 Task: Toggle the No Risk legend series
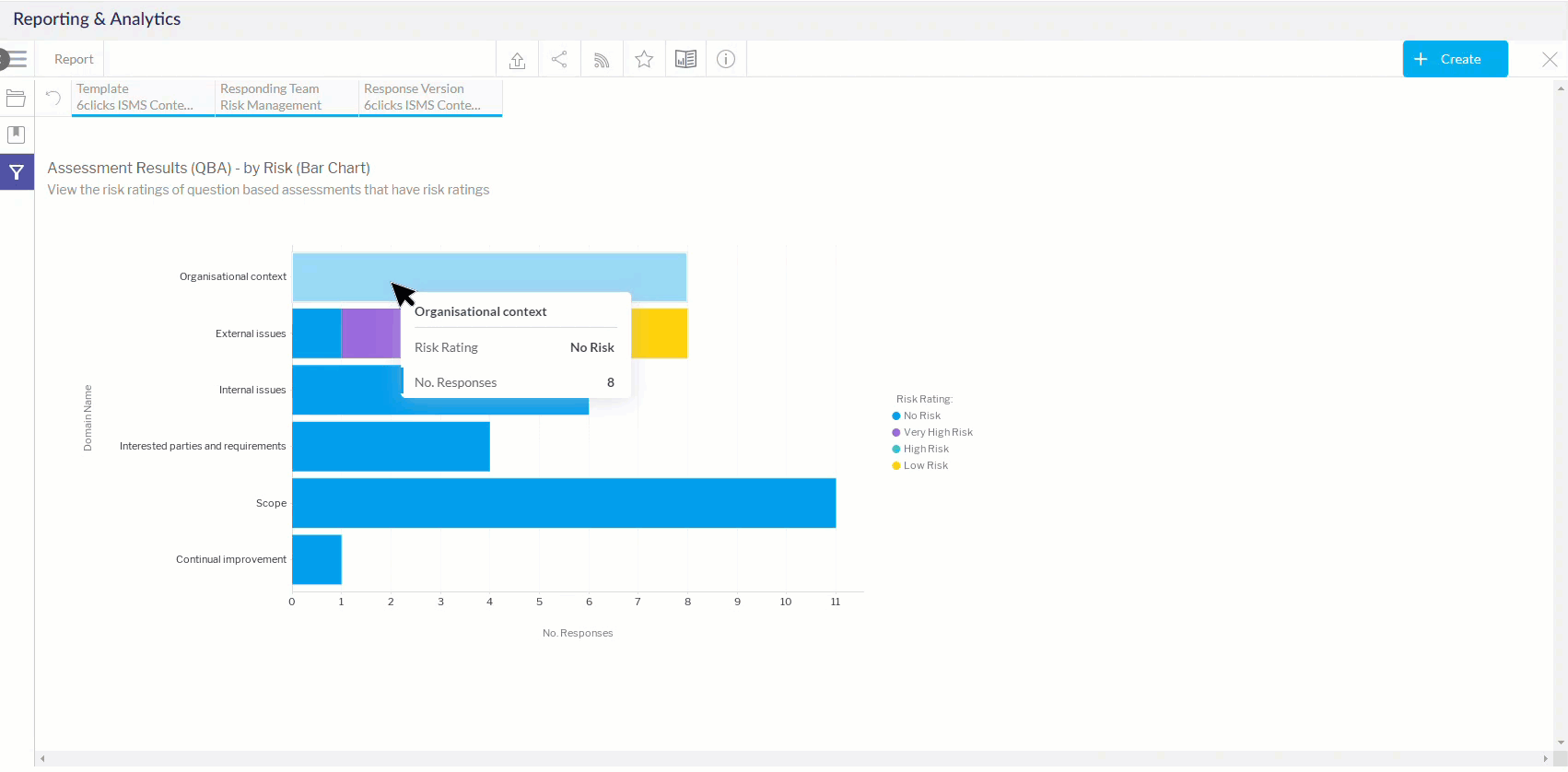tap(921, 416)
